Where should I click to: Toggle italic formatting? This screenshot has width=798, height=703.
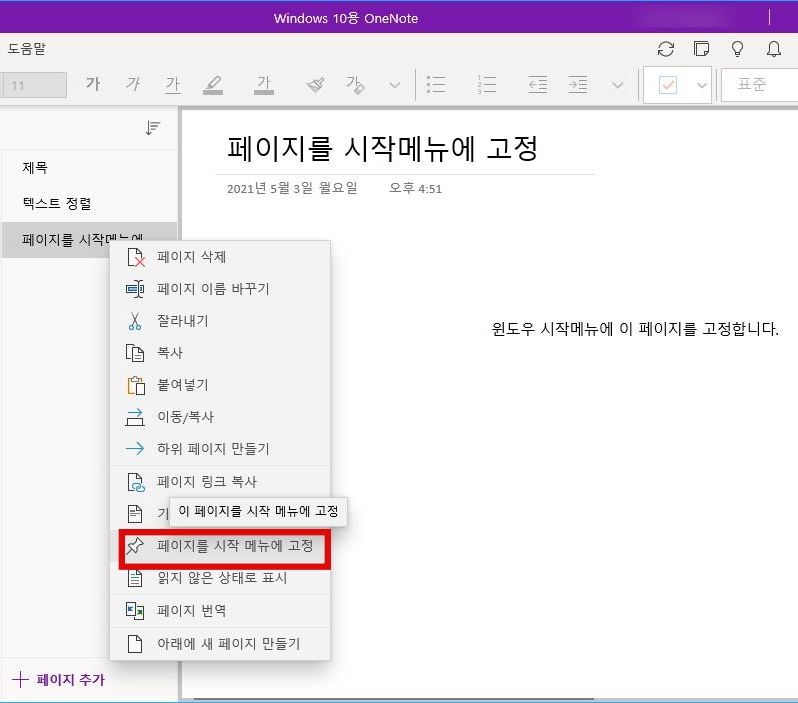coord(133,84)
